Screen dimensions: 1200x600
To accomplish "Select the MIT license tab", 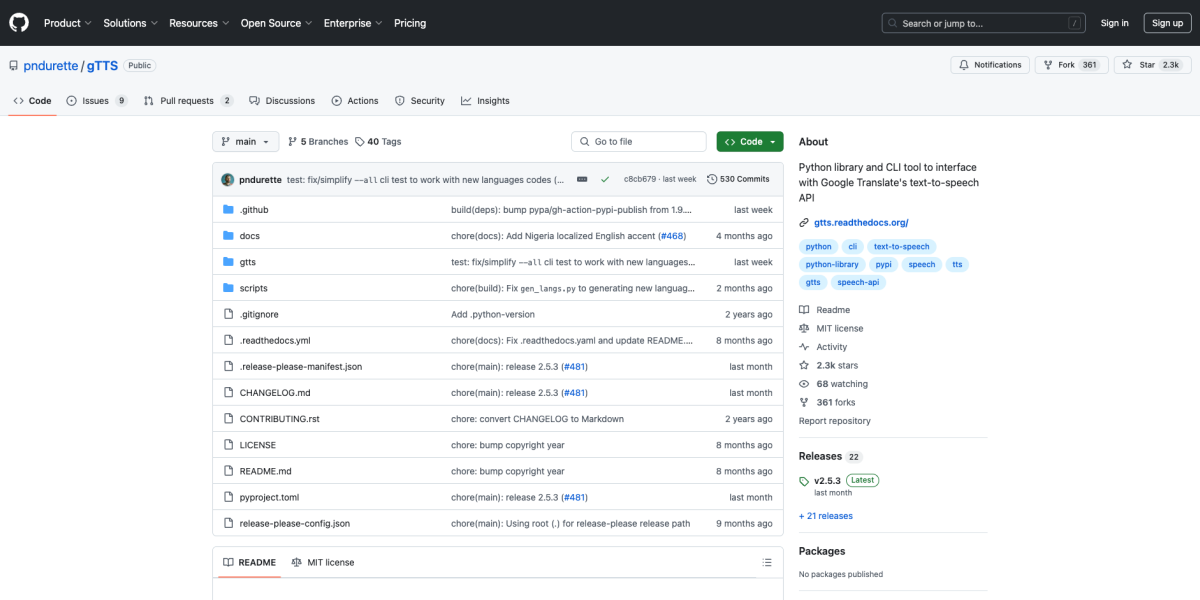I will [322, 562].
